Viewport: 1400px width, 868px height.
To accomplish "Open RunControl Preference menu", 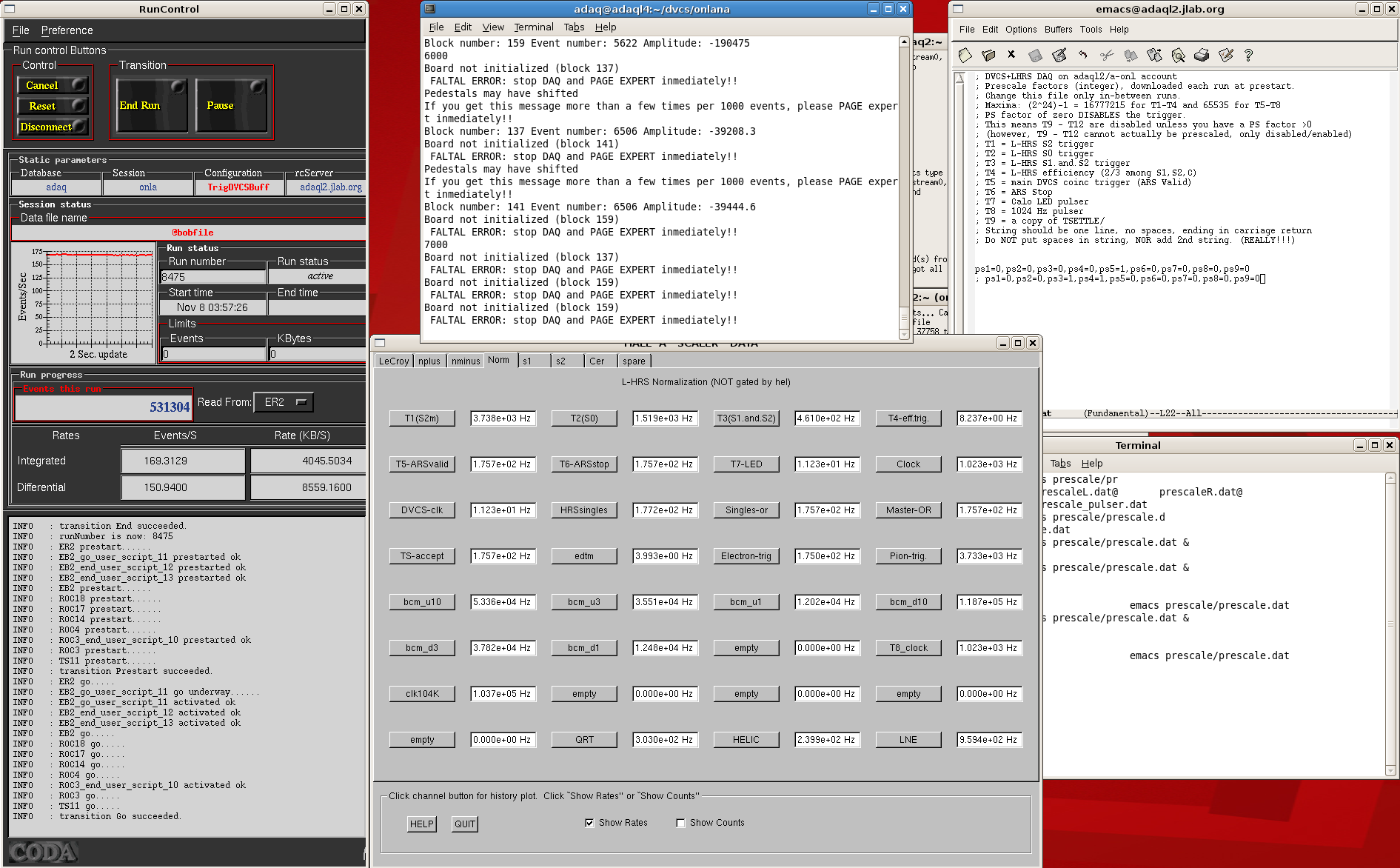I will pos(67,30).
